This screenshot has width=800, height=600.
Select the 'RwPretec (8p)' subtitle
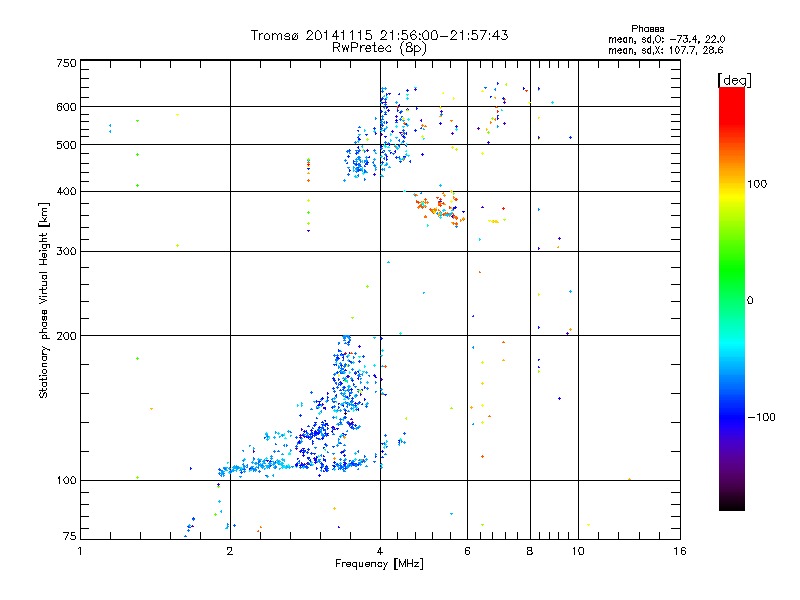click(x=379, y=48)
